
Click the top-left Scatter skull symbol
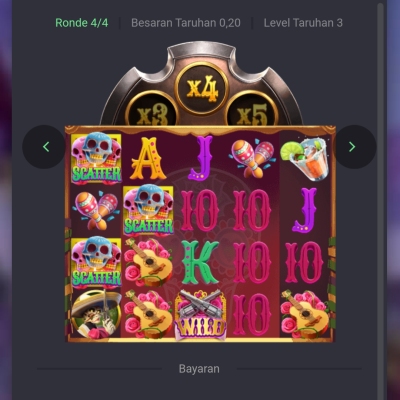click(96, 158)
